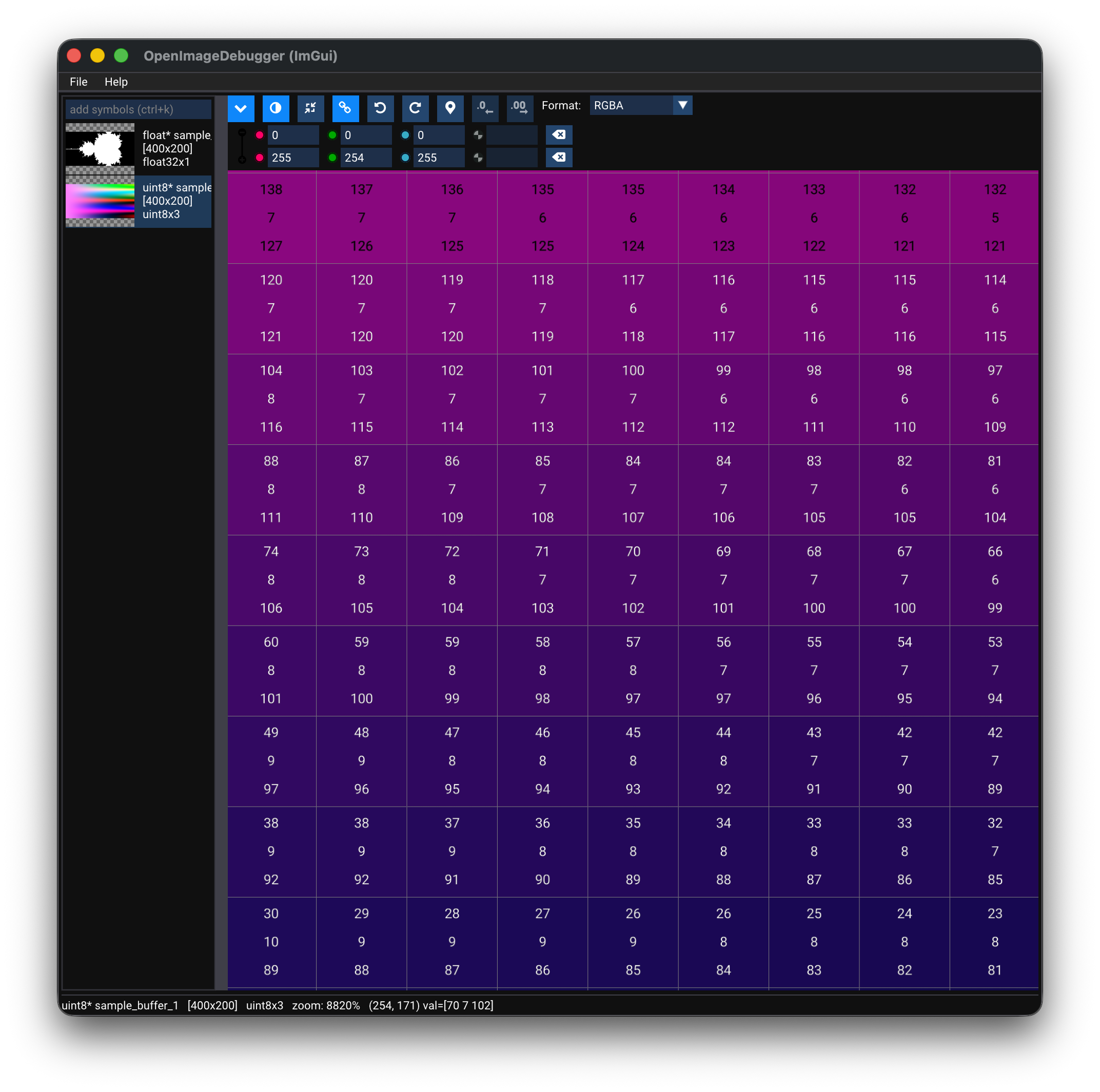Click pixel cell with values 132 5 121
1100x1092 pixels.
(994, 218)
